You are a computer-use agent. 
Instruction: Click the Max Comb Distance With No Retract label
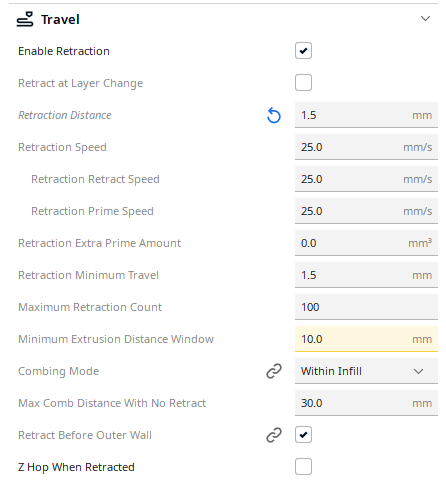[x=112, y=403]
